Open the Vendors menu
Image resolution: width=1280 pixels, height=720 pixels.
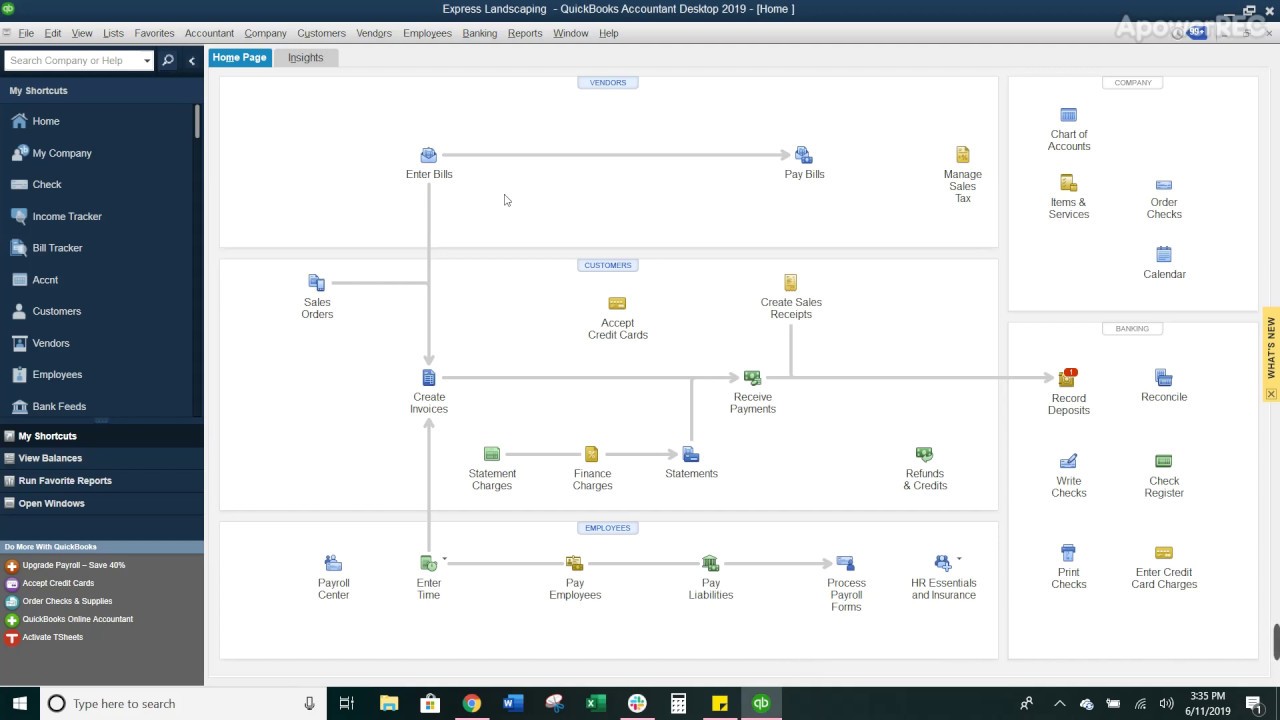[x=374, y=33]
